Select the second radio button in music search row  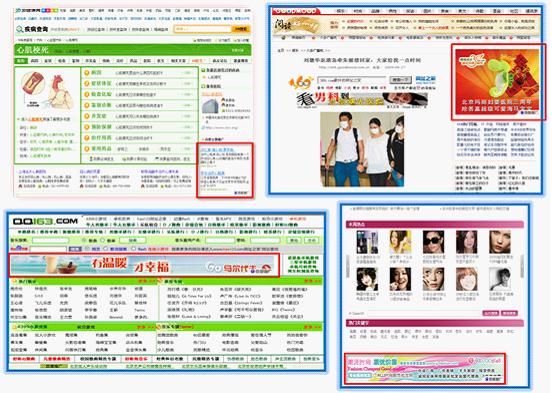point(103,240)
